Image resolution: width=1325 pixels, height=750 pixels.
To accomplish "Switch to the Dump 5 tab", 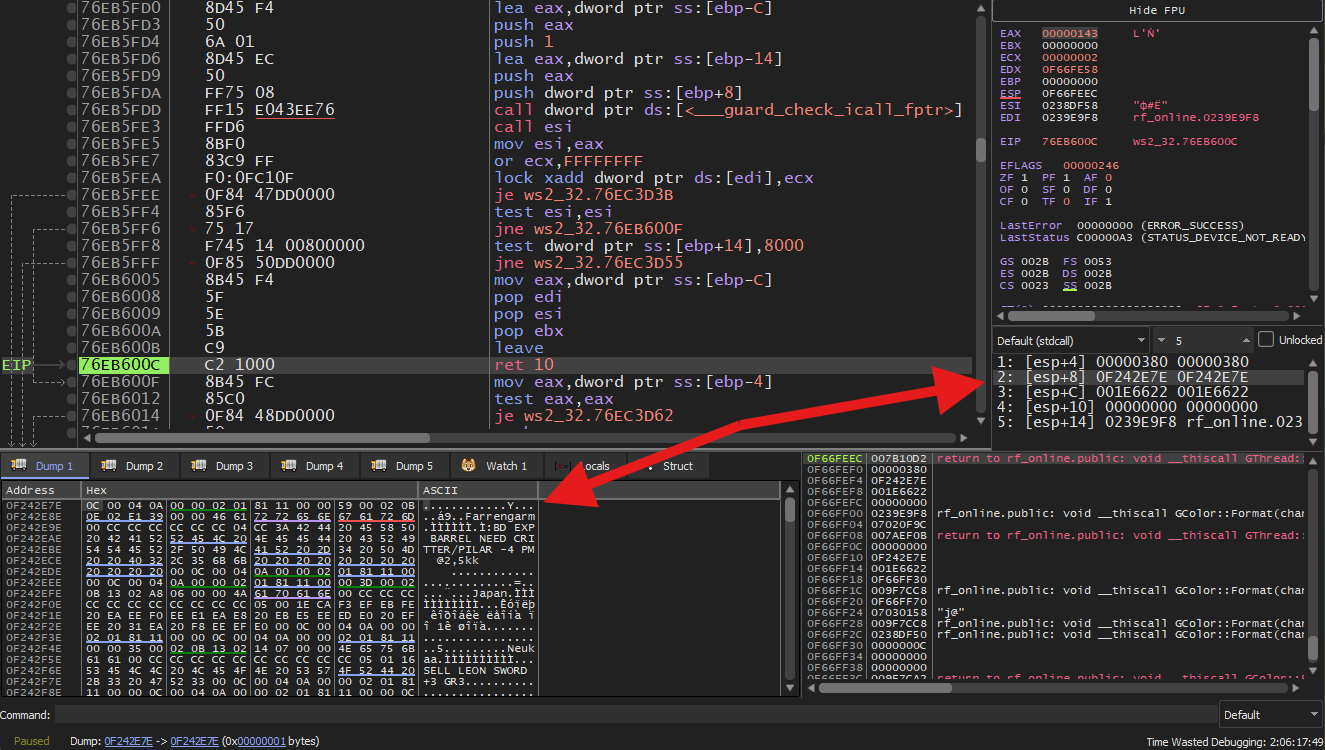I will coord(407,466).
